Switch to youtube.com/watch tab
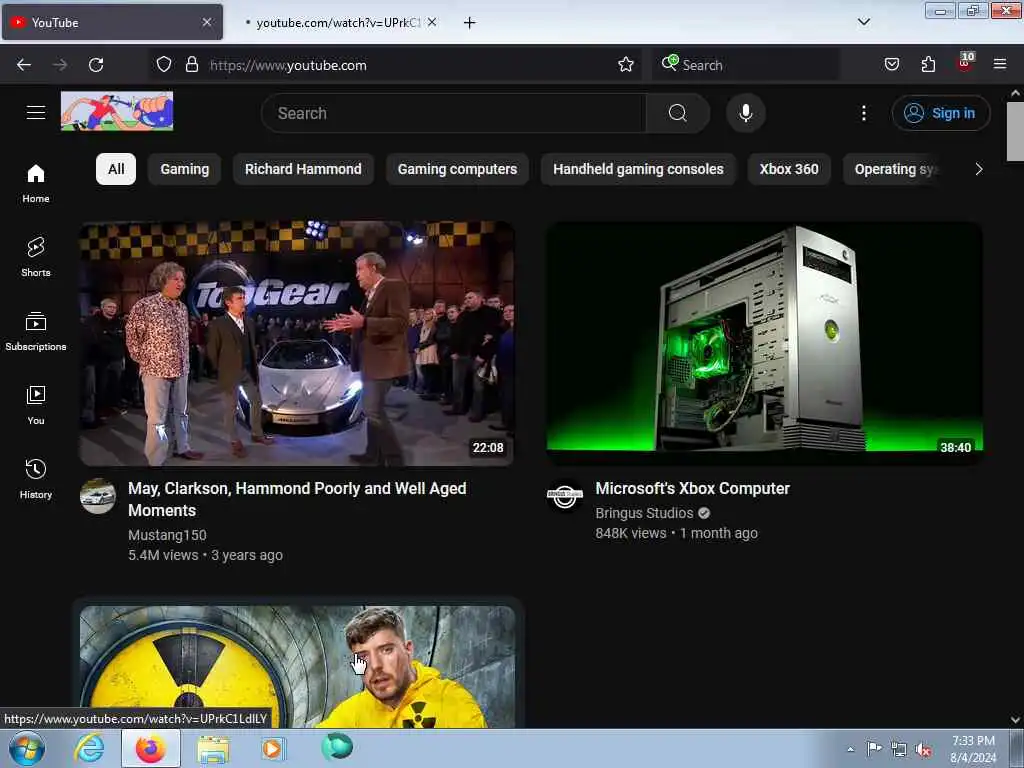The width and height of the screenshot is (1024, 768). coord(338,22)
